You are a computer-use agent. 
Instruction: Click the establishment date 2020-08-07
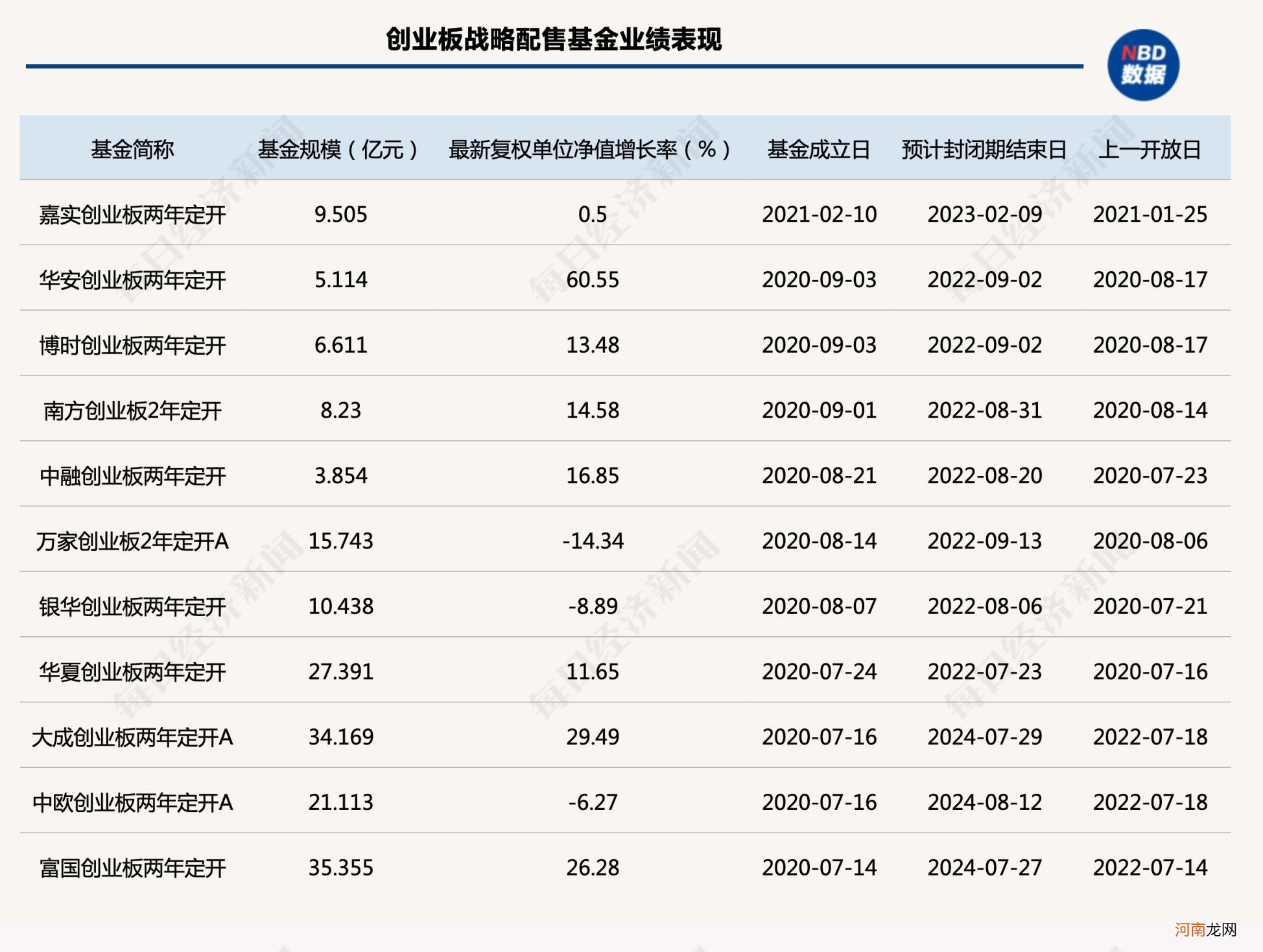point(819,606)
